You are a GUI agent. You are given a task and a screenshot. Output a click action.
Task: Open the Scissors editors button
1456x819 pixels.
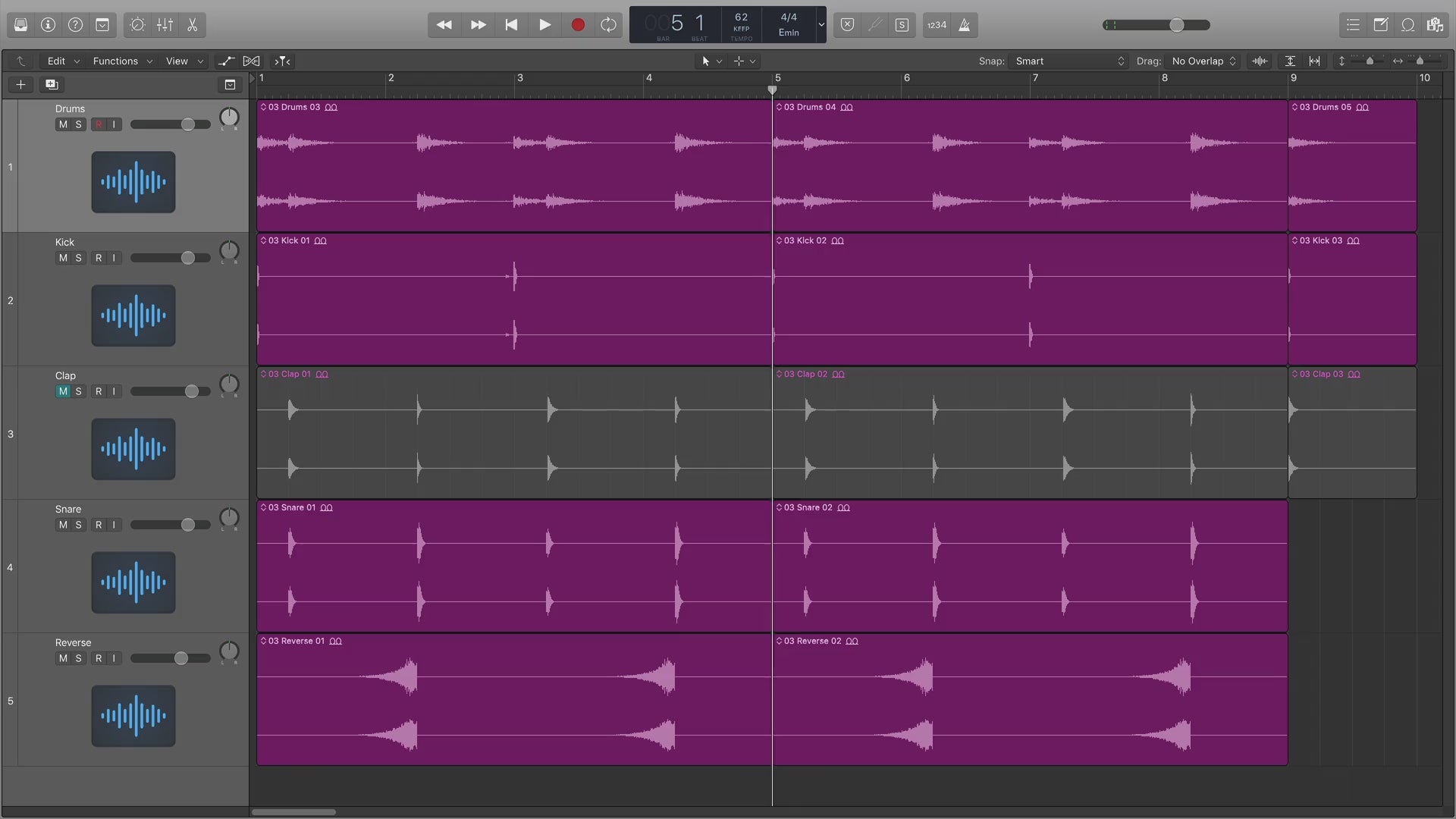point(193,25)
